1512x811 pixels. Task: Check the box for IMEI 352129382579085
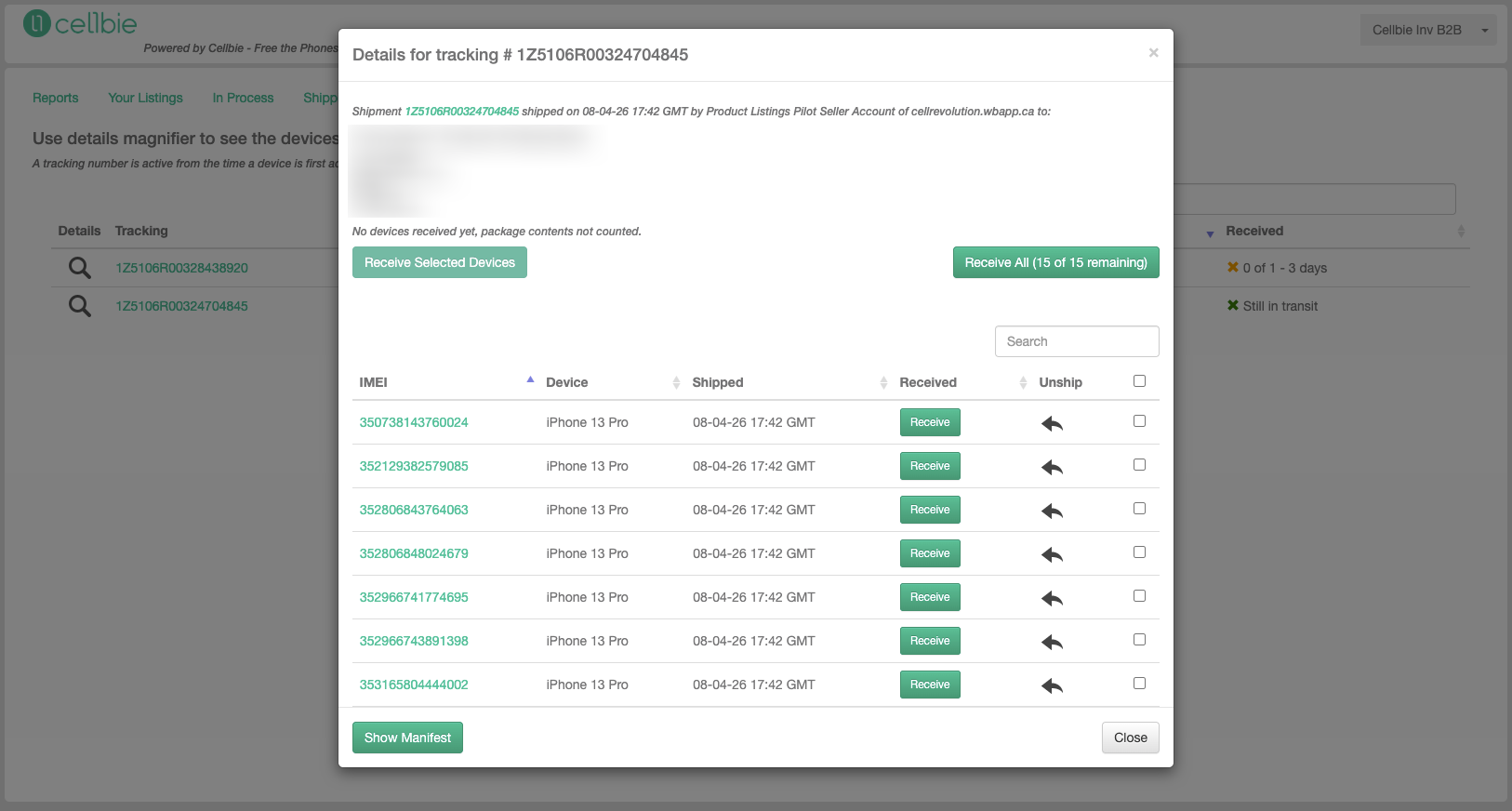[x=1139, y=465]
